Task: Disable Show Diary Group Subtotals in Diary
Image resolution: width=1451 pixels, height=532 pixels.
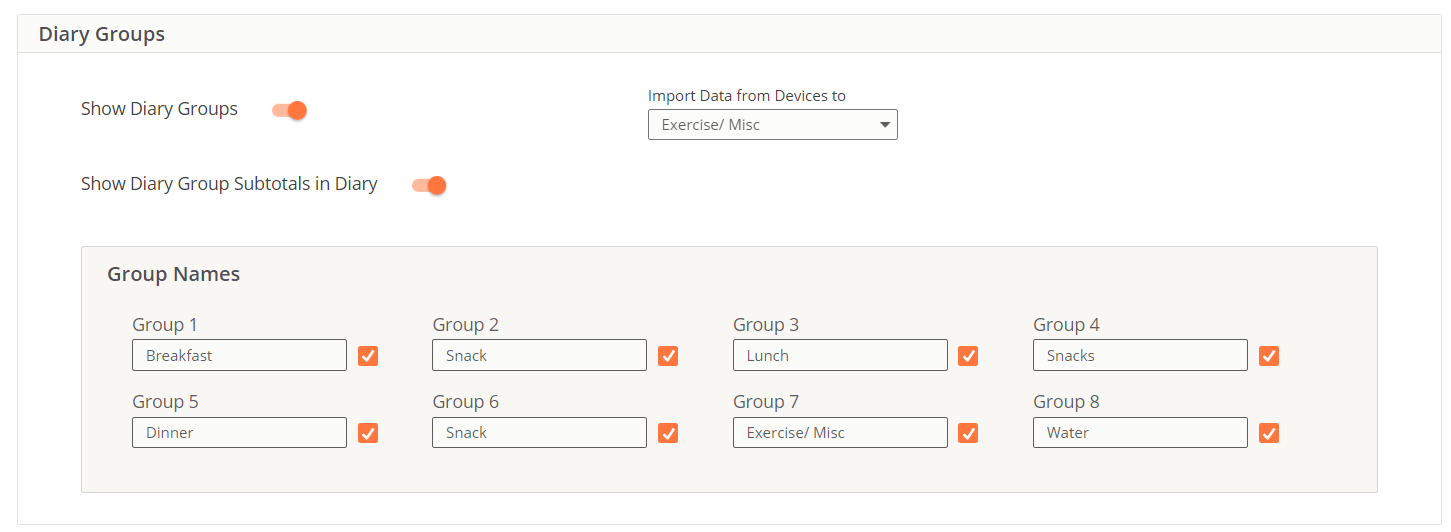Action: click(429, 185)
